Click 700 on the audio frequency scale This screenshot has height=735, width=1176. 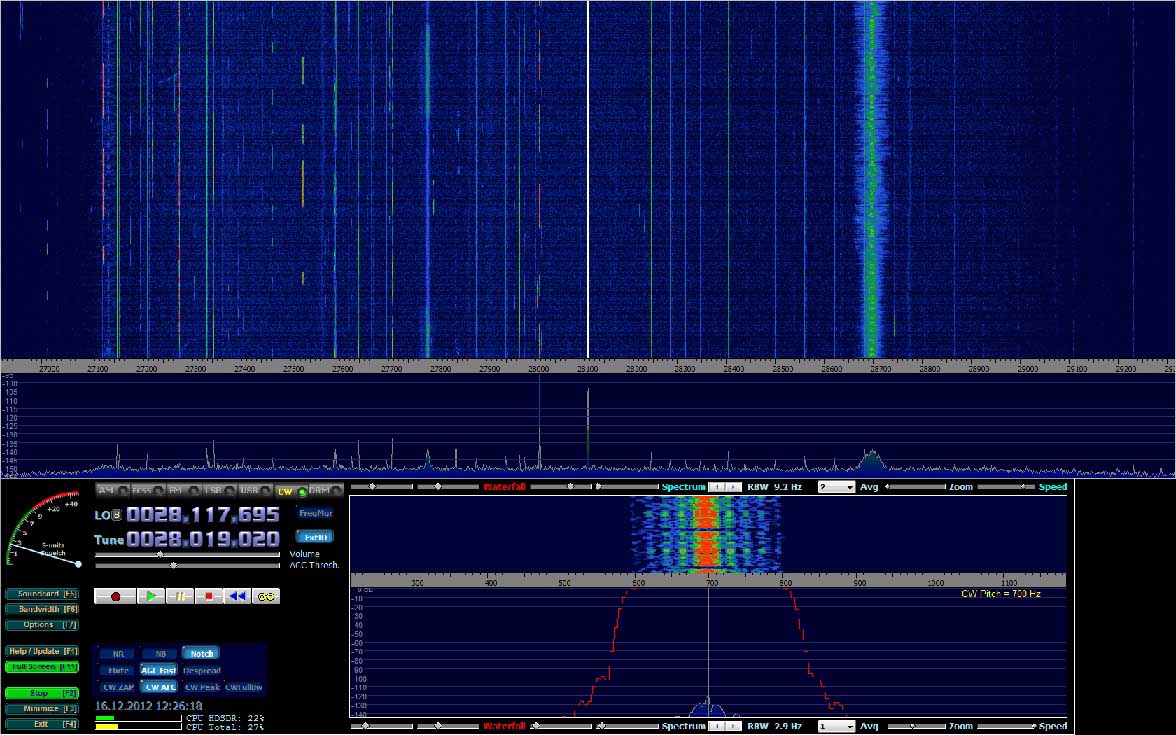point(712,583)
